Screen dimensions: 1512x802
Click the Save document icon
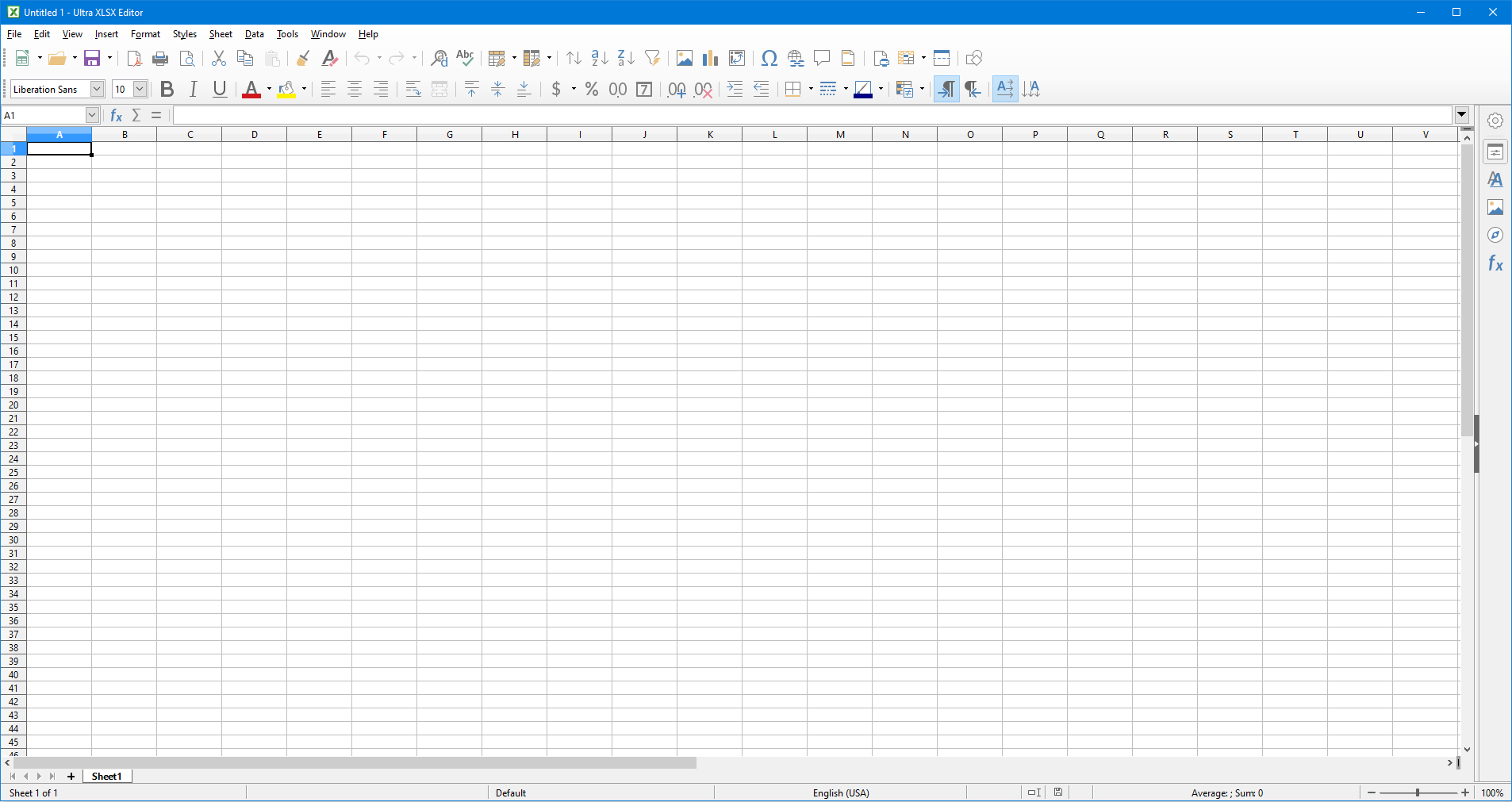[x=92, y=58]
